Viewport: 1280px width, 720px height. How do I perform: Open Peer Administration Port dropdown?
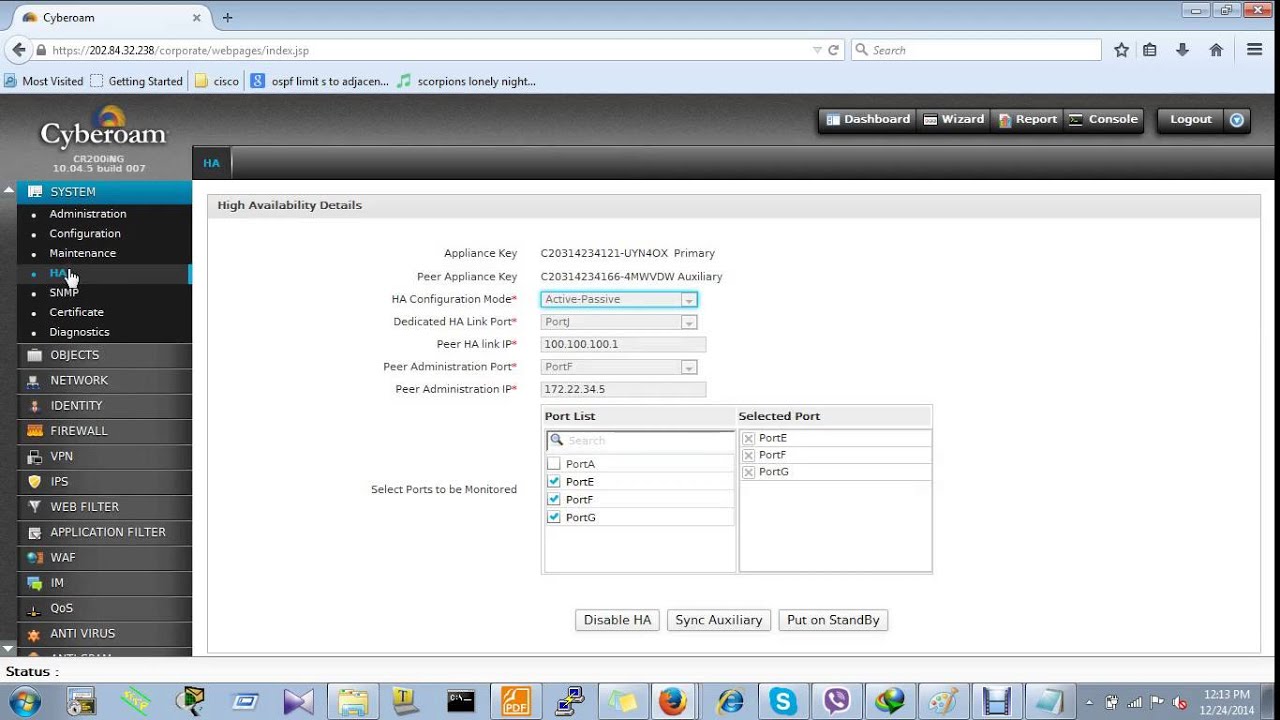(x=619, y=367)
